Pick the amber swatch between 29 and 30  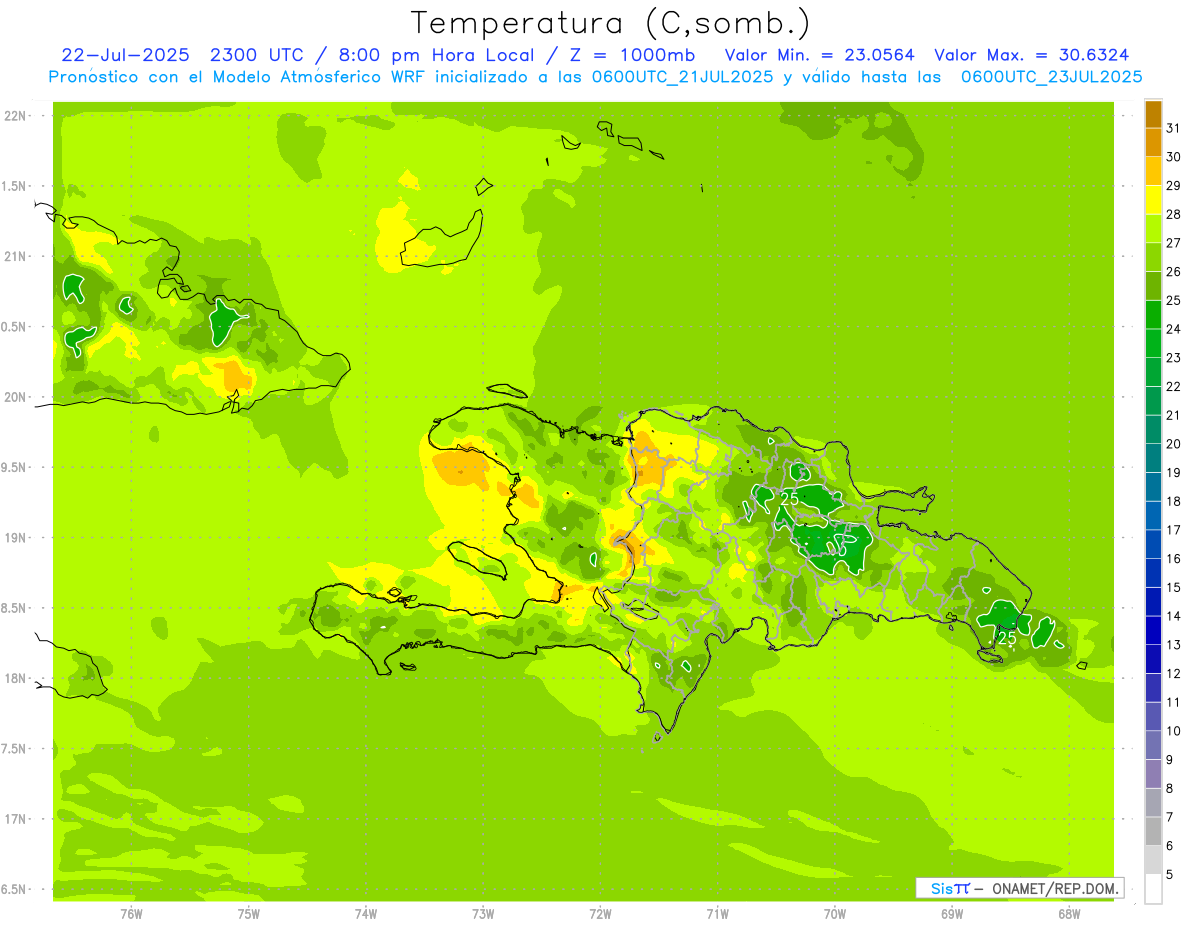coord(1153,171)
